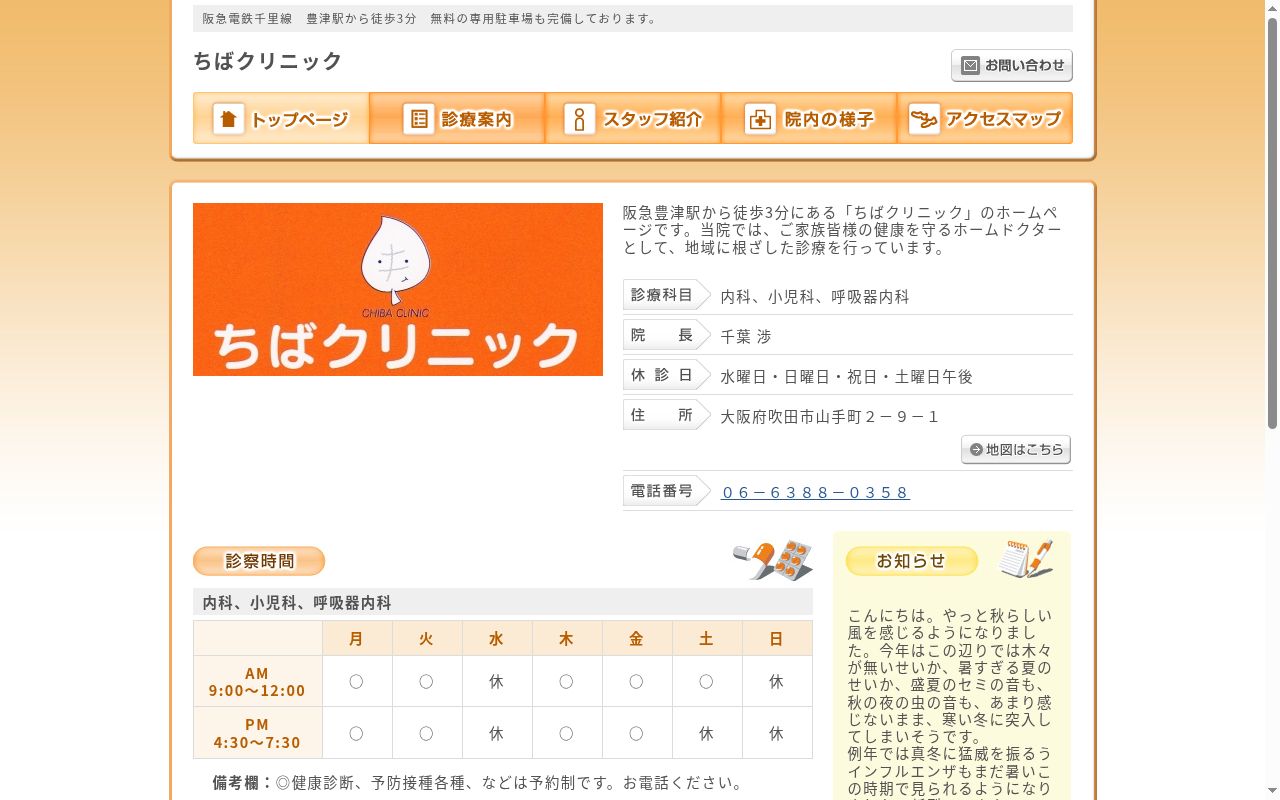
Task: Click the notepad and pencil icon
Action: [1026, 558]
